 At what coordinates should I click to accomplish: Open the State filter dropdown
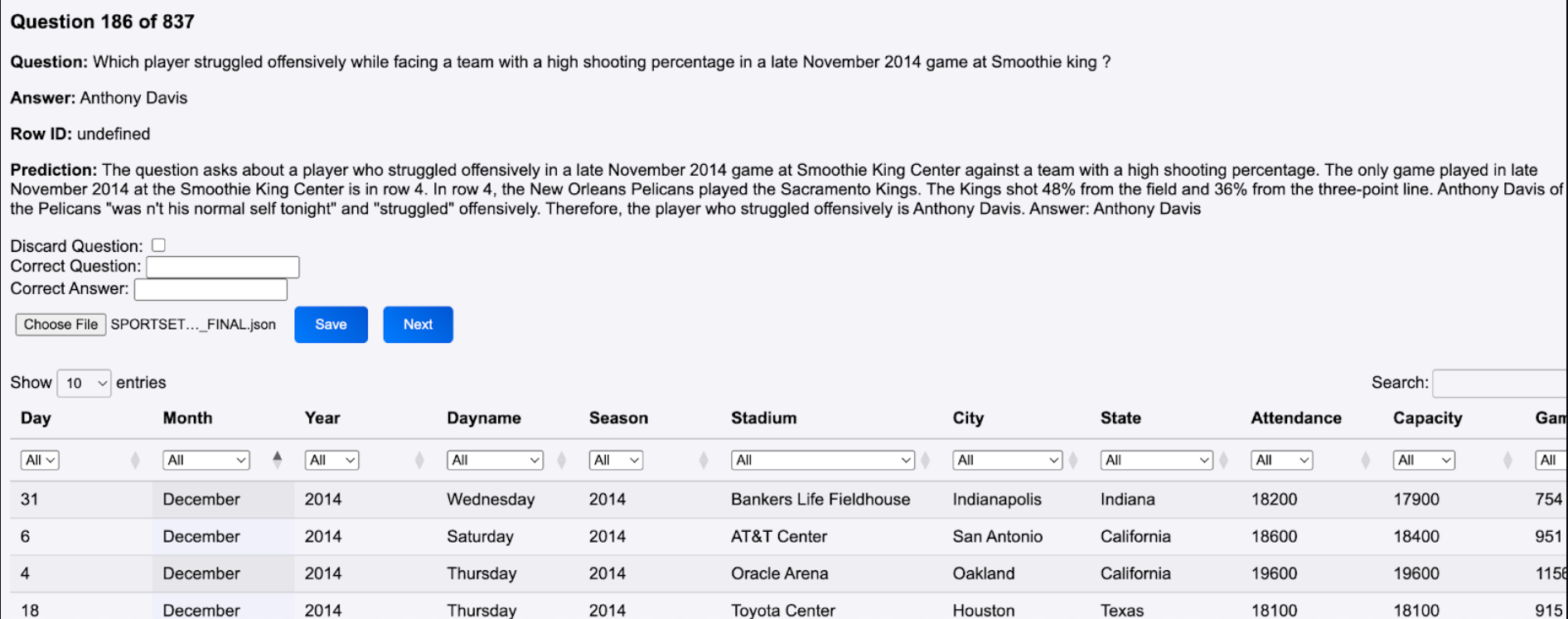1156,460
